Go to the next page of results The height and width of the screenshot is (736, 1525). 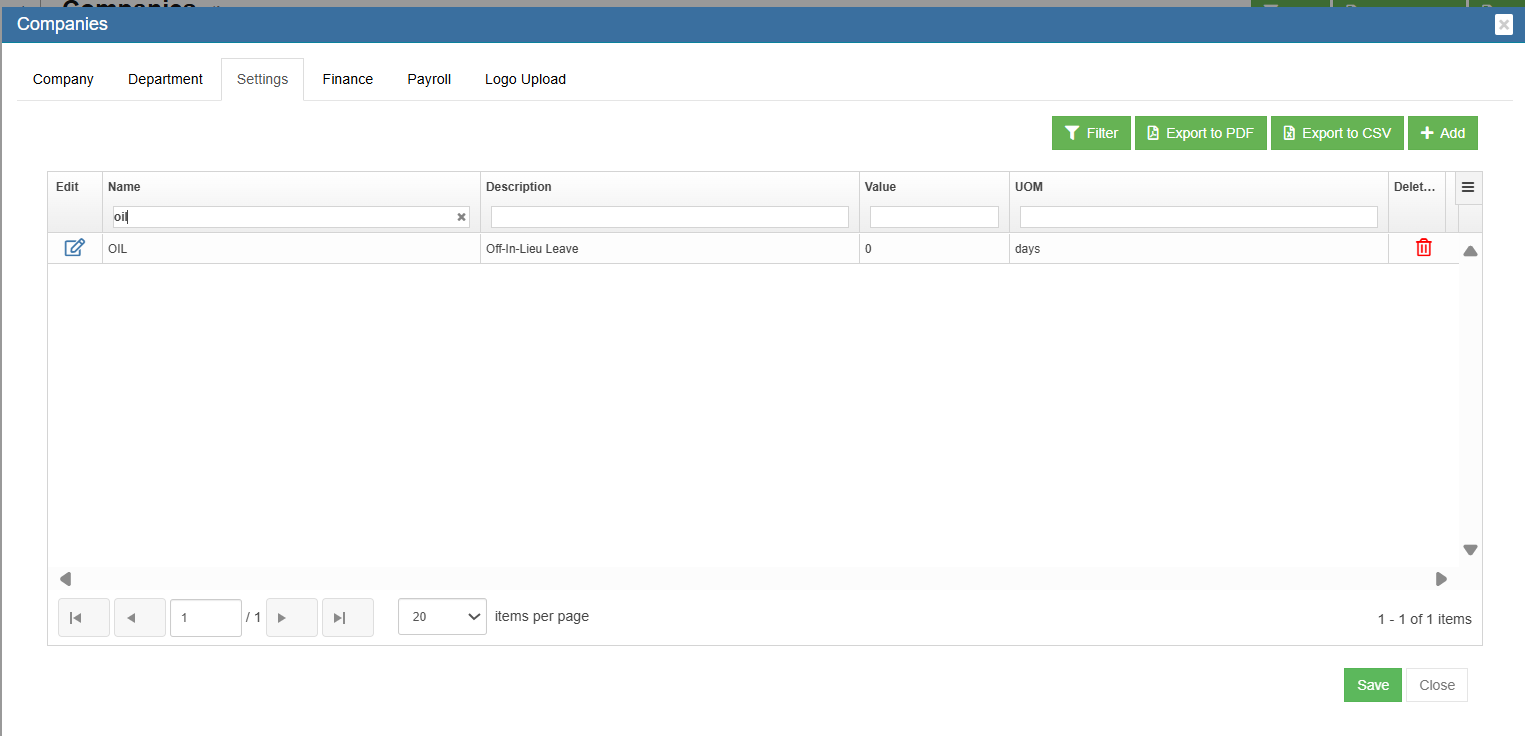point(291,618)
